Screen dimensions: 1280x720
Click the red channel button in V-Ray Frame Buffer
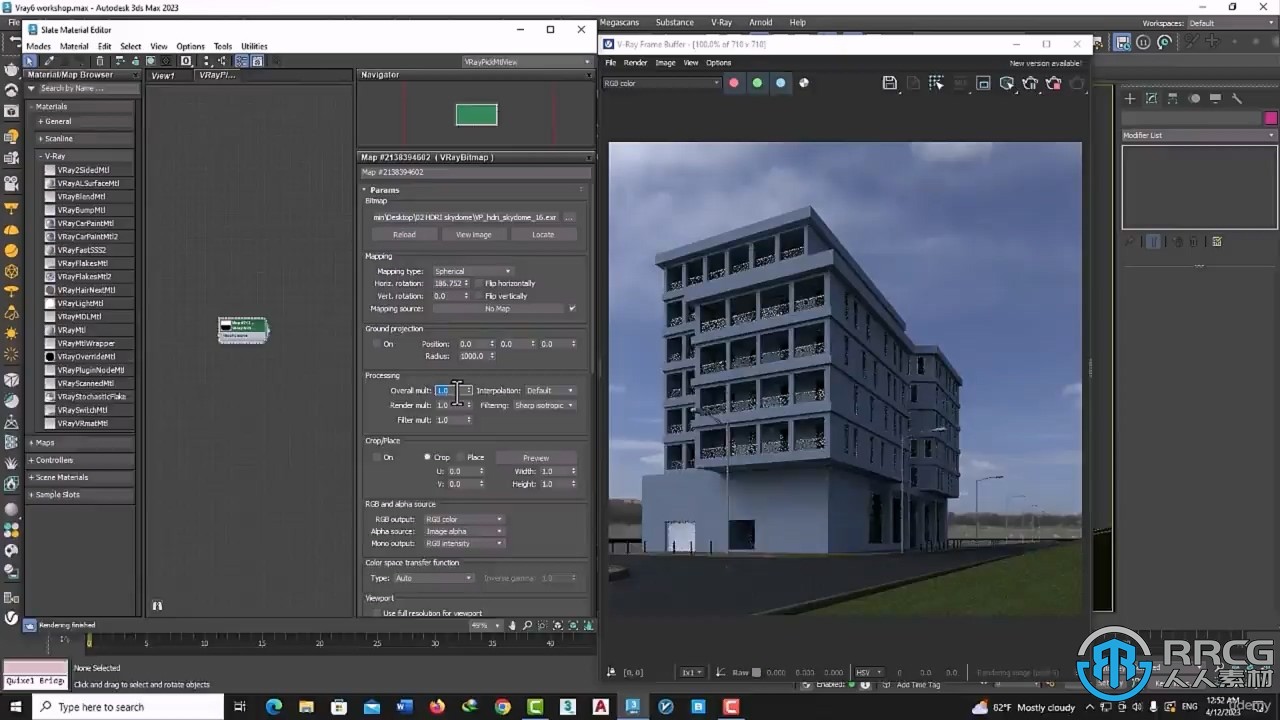tap(733, 83)
